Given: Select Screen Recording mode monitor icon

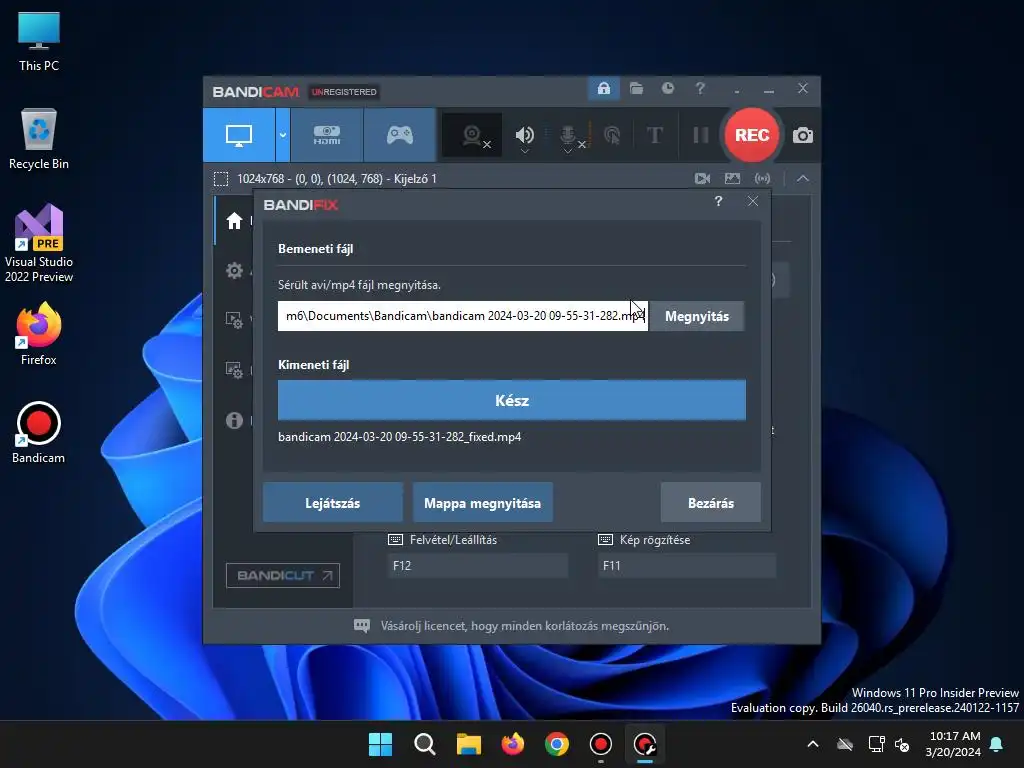Looking at the screenshot, I should tap(239, 135).
